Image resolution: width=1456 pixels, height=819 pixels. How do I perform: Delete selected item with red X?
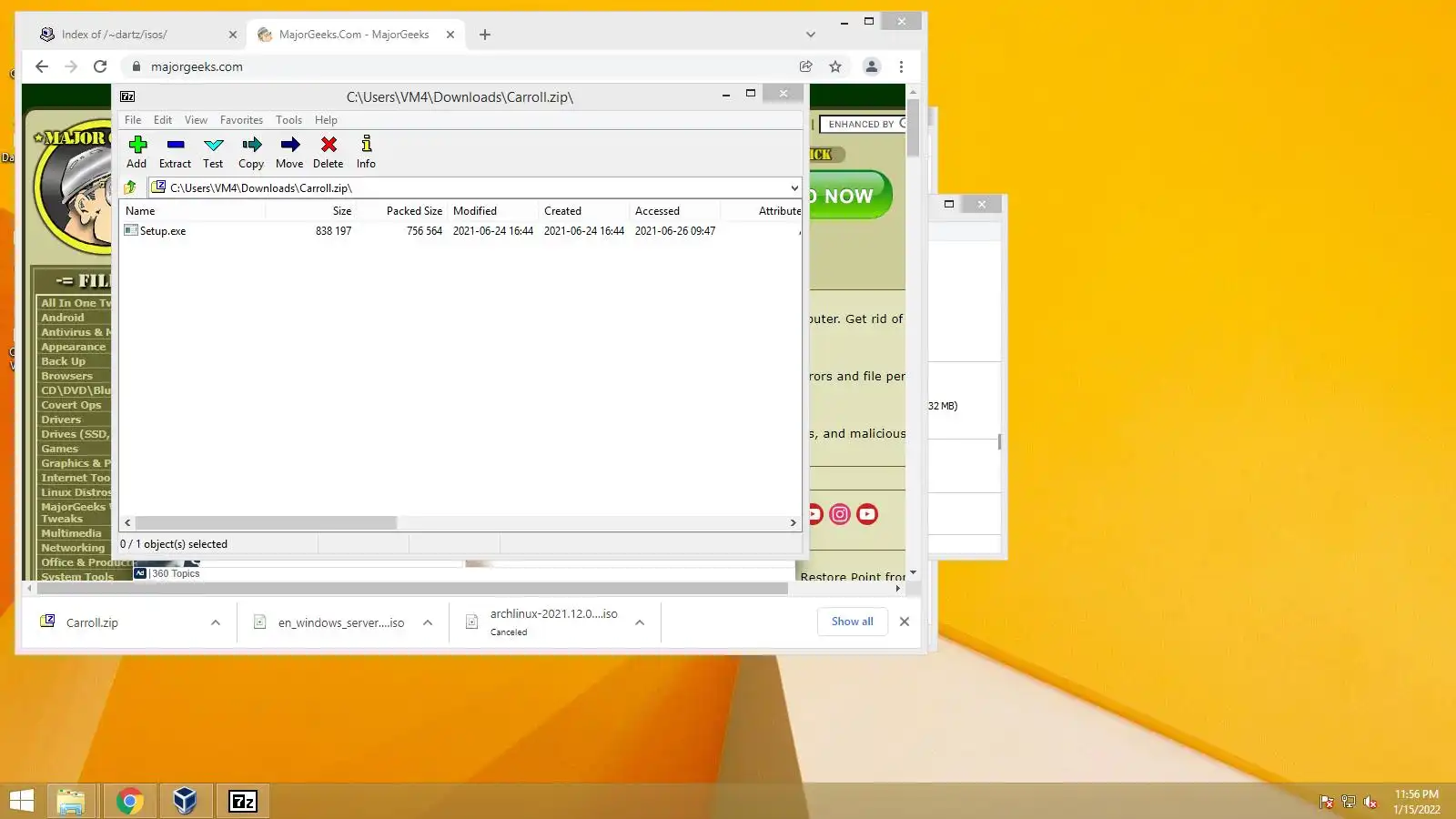click(329, 152)
